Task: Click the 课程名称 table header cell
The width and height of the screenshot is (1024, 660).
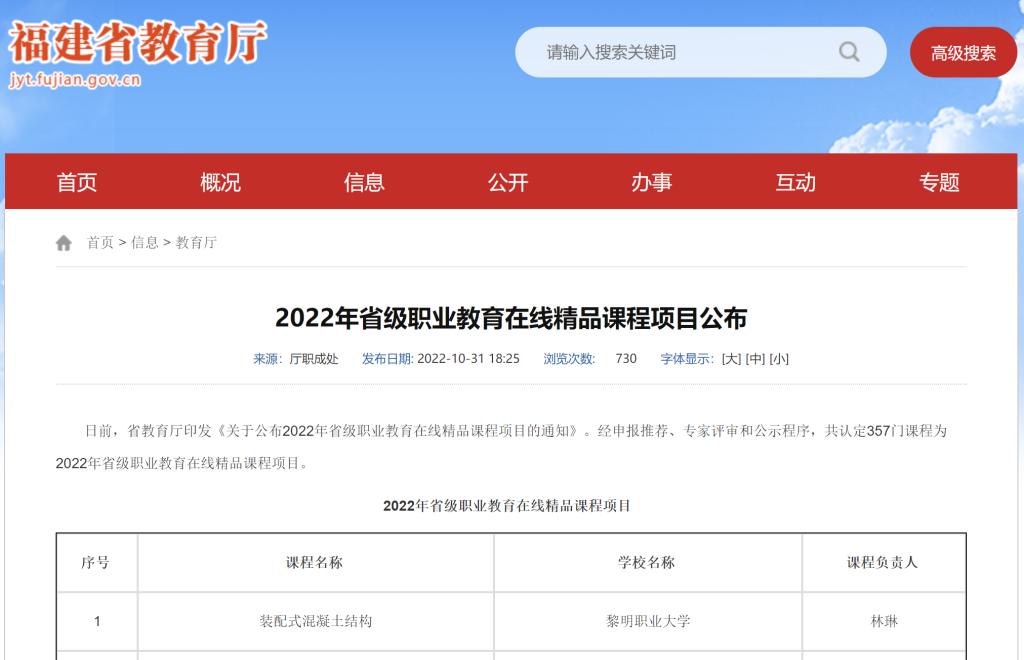Action: click(315, 563)
